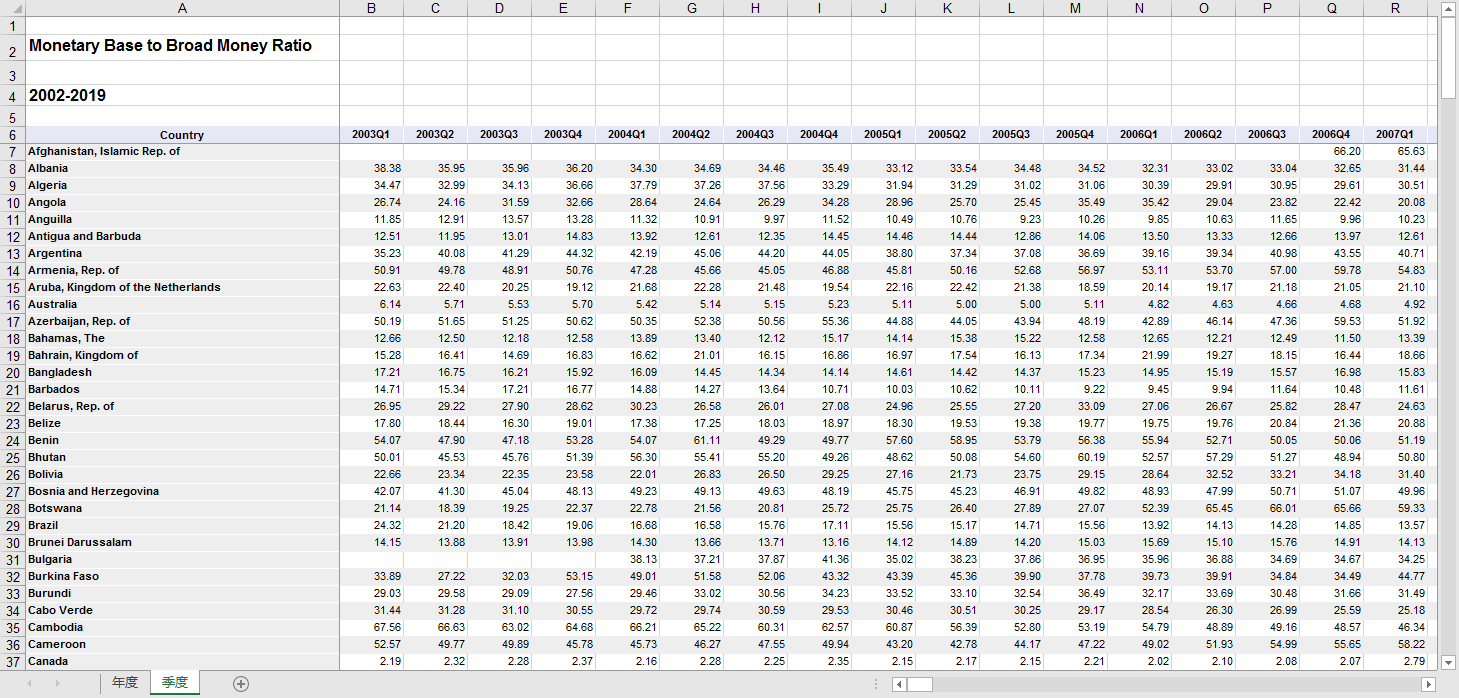Click Canada 2007Q1 value 2.79
This screenshot has width=1459, height=698.
pos(1395,661)
